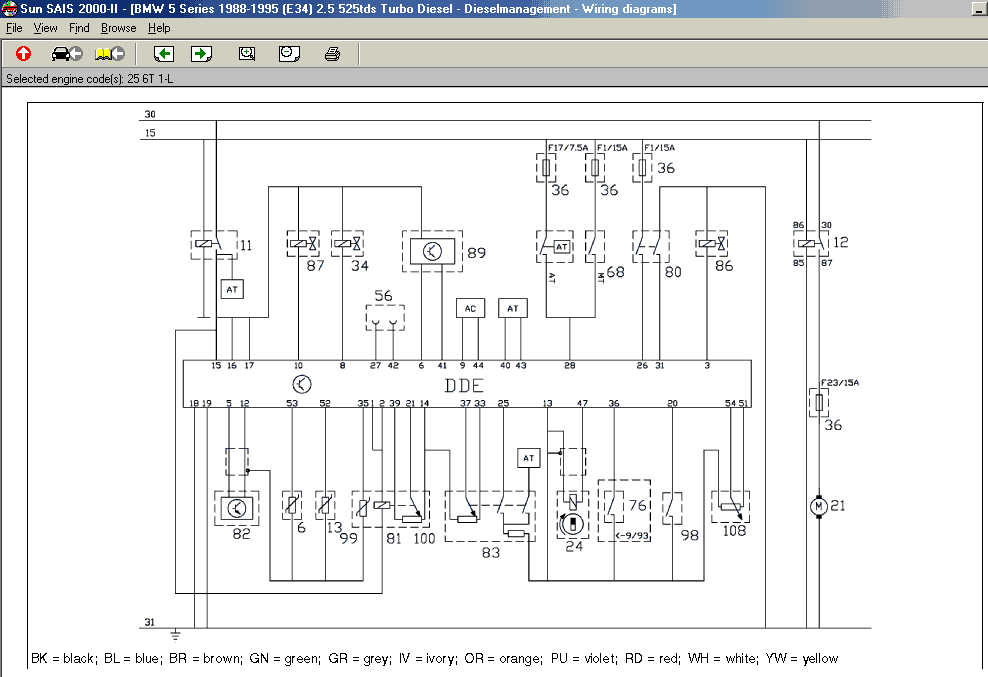Minimize the Sun SAIS window
The image size is (988, 677).
click(980, 9)
